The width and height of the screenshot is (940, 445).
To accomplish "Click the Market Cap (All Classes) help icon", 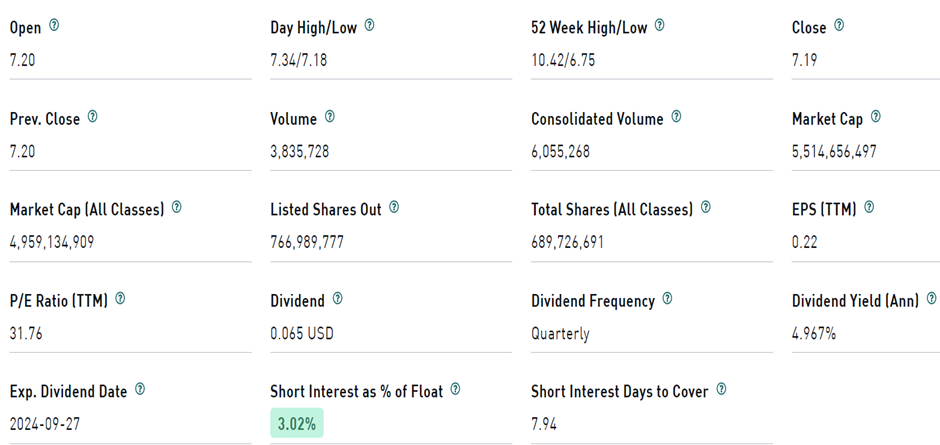I will point(177,208).
